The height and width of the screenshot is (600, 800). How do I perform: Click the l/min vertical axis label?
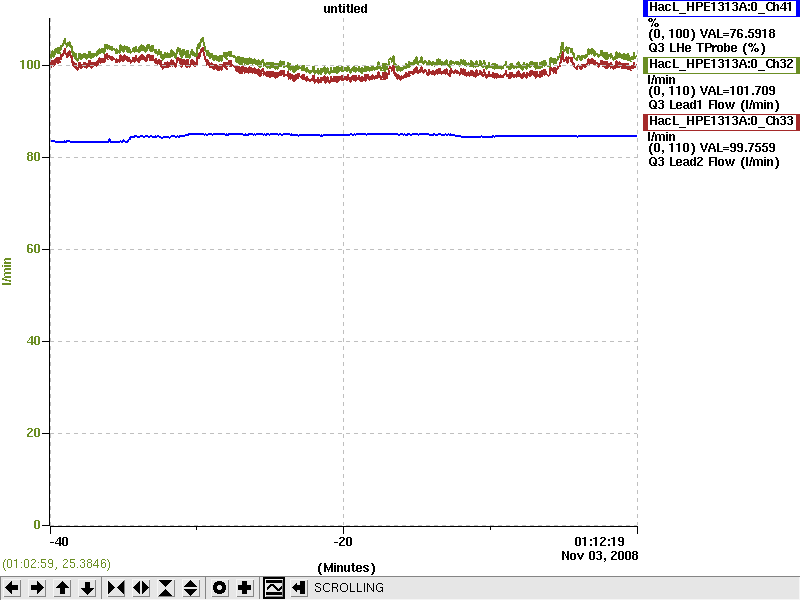coord(7,271)
